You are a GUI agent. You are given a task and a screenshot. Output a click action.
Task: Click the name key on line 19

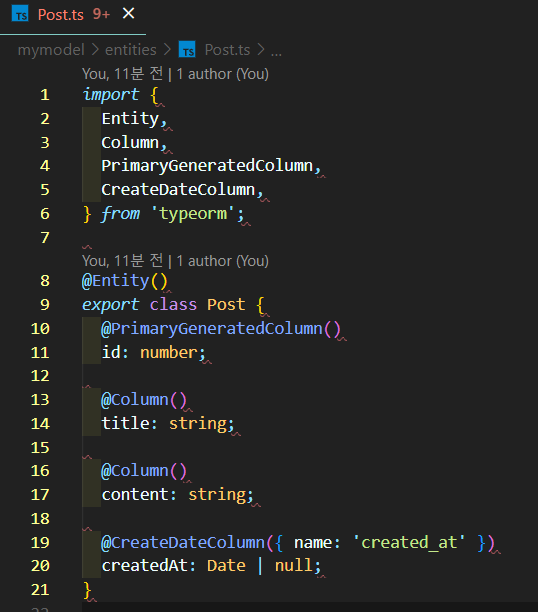tap(313, 543)
